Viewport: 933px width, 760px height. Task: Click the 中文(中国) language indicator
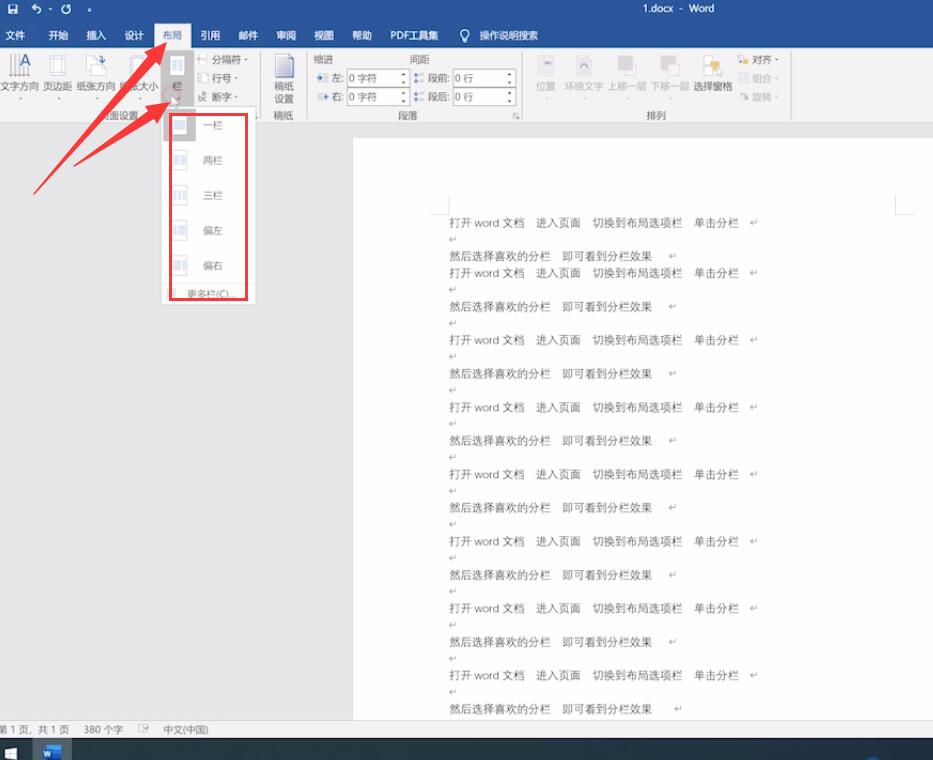click(186, 730)
